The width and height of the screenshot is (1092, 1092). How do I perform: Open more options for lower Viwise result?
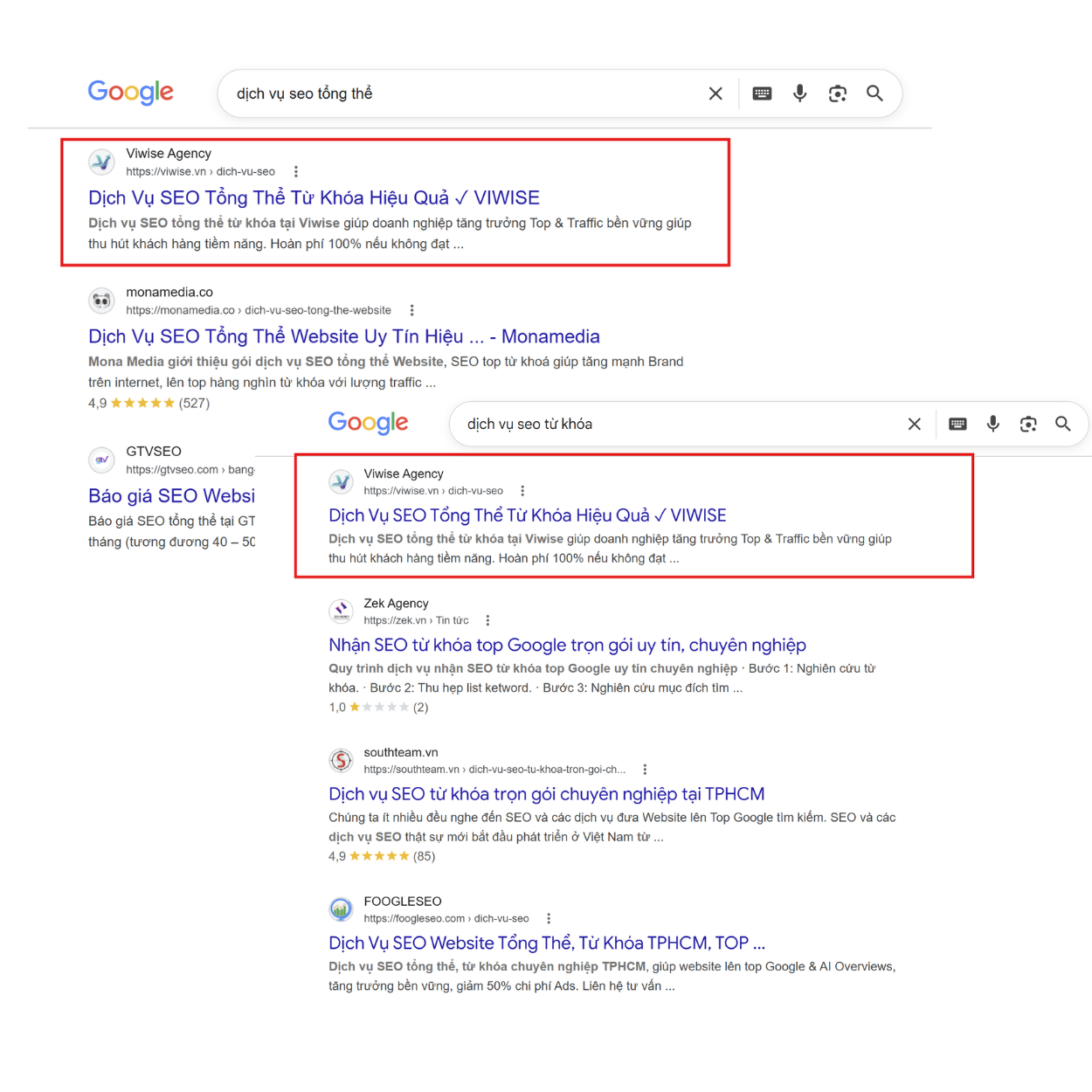[x=522, y=491]
